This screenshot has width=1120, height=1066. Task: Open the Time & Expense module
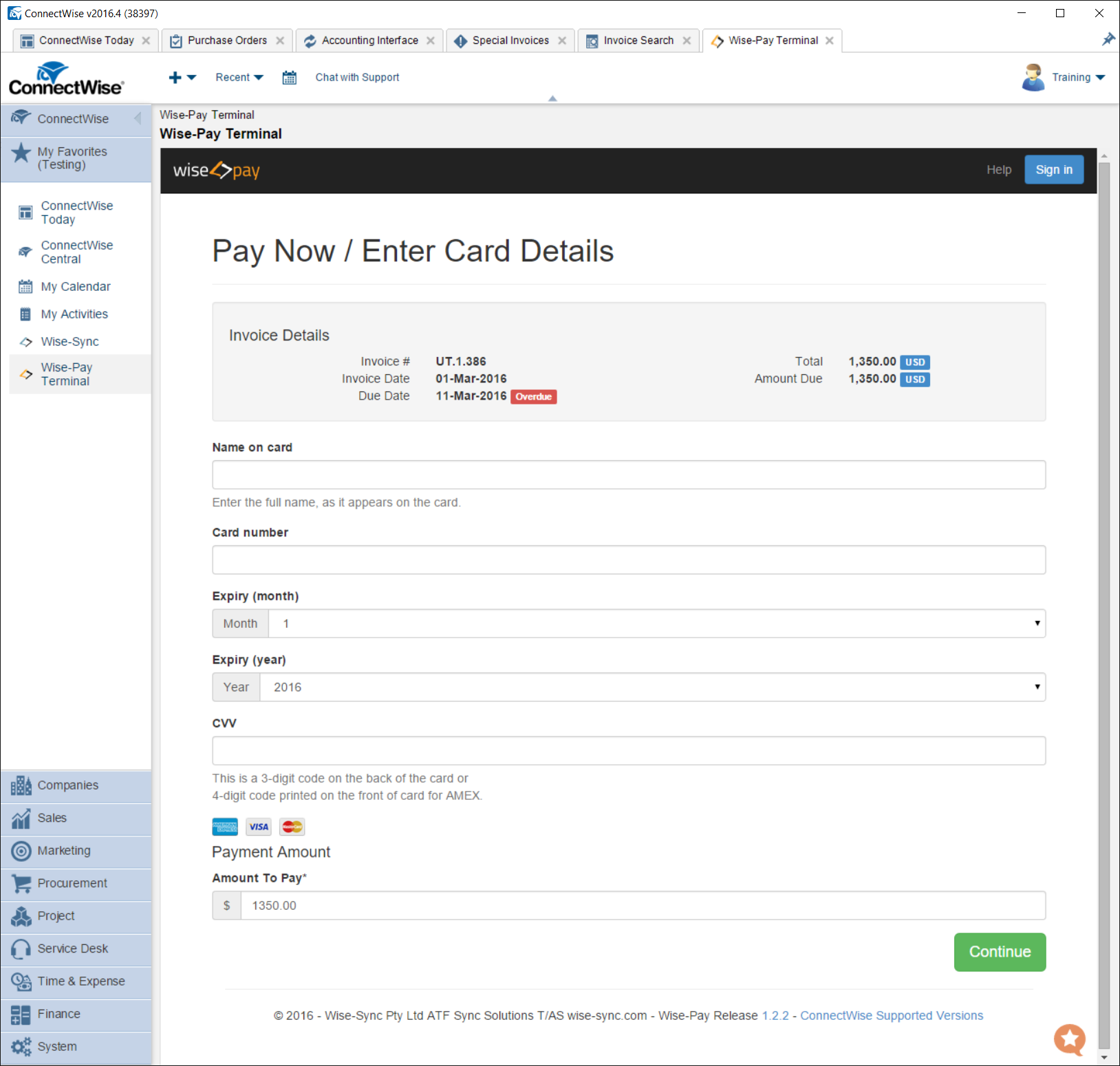pos(80,981)
